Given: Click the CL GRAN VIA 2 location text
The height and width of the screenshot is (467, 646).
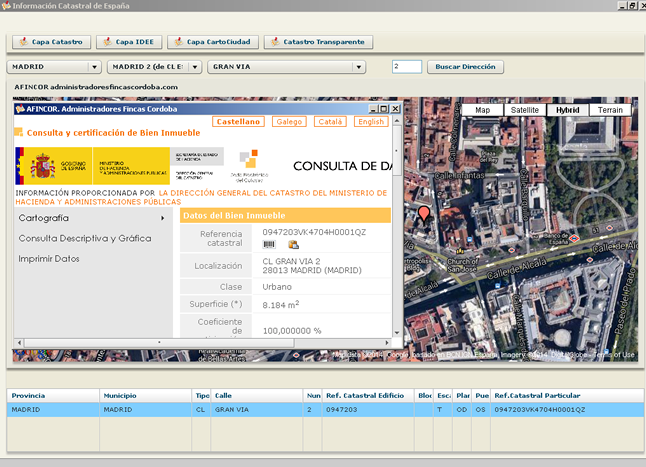Looking at the screenshot, I should (291, 261).
